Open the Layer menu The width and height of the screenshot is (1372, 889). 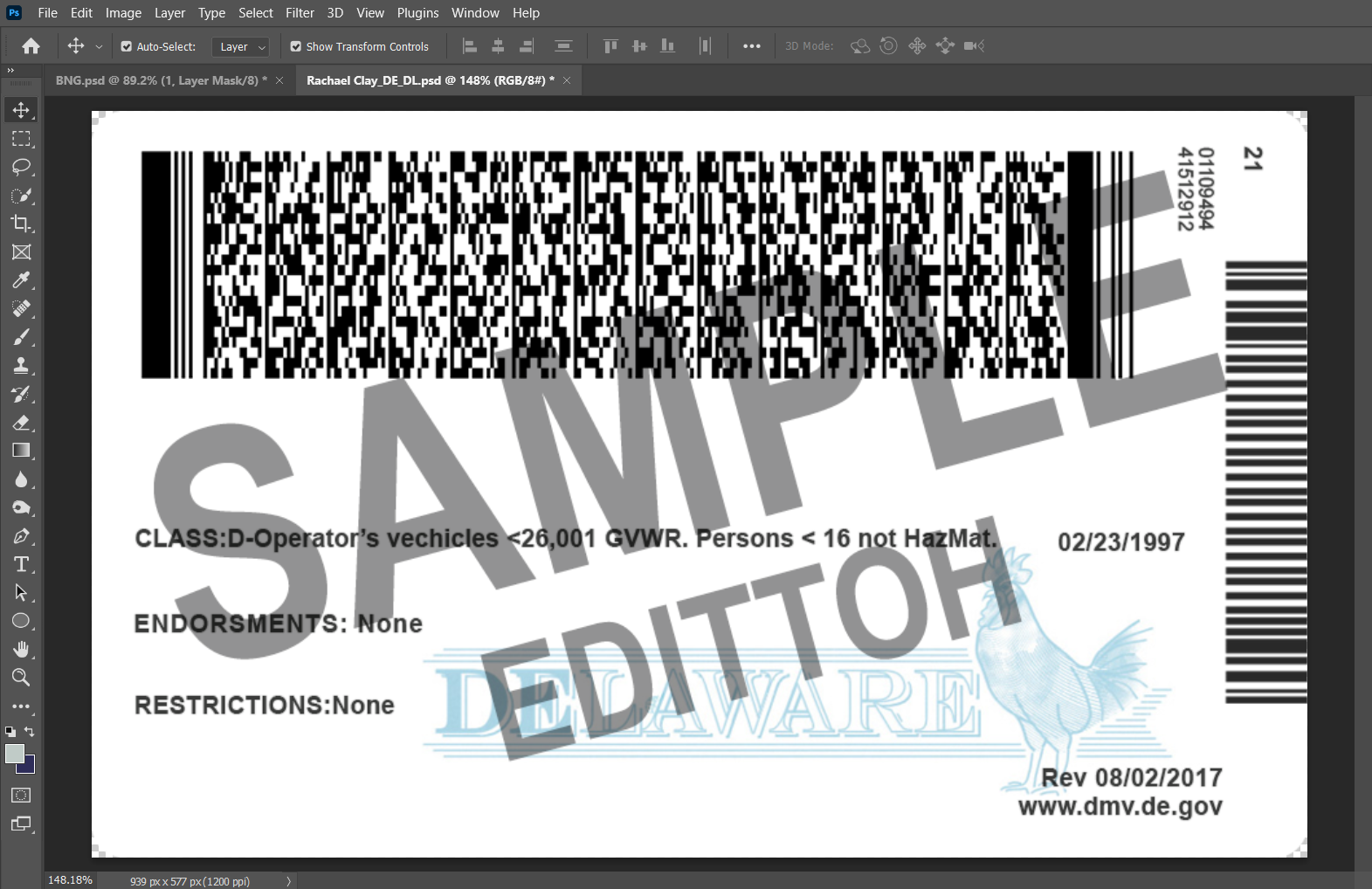click(x=169, y=13)
